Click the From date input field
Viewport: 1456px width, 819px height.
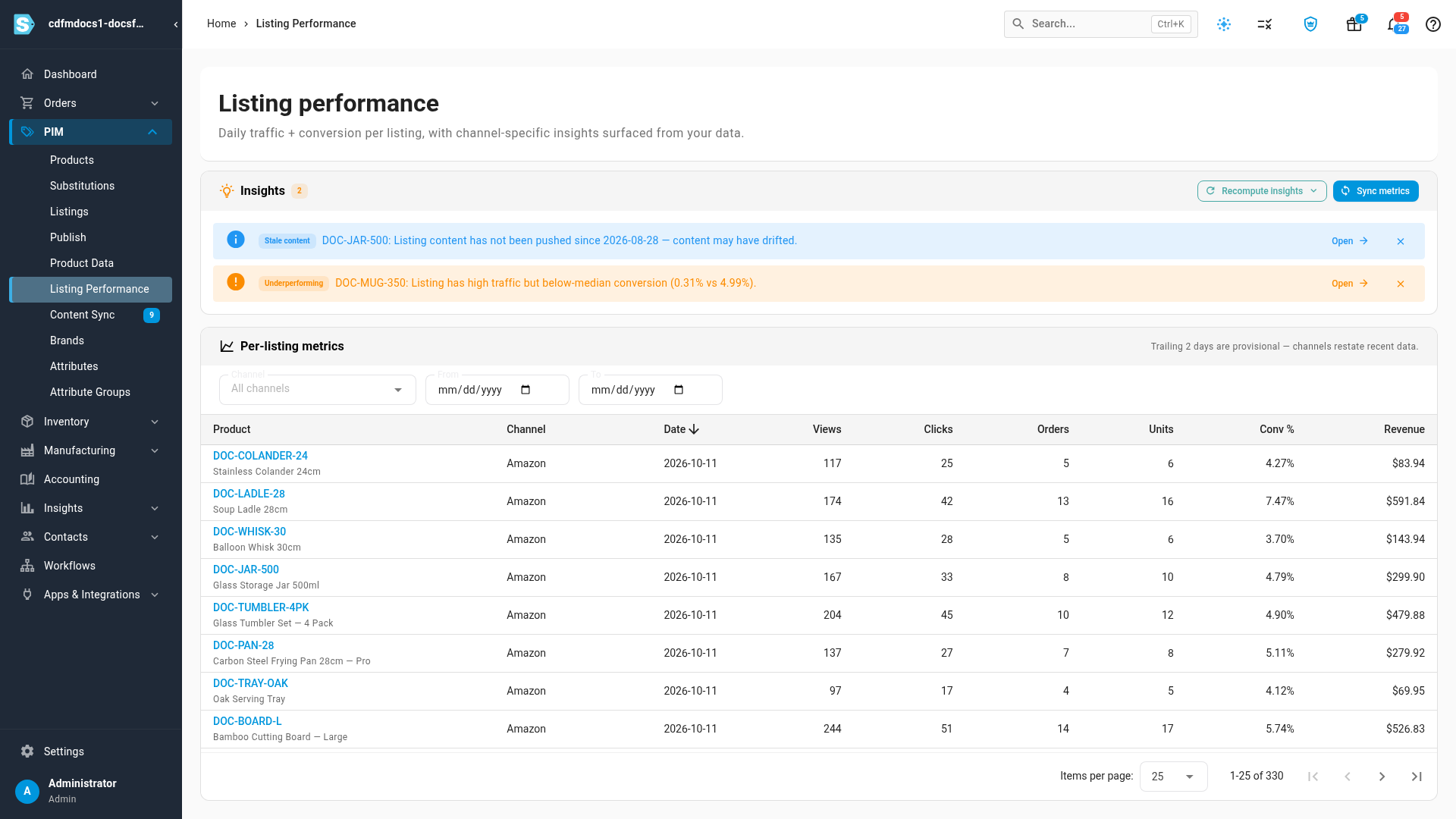[497, 390]
